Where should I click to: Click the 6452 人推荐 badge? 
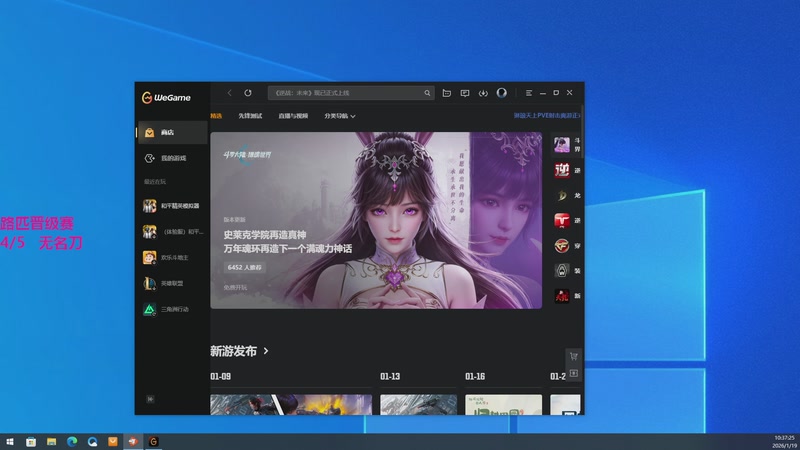pyautogui.click(x=245, y=267)
